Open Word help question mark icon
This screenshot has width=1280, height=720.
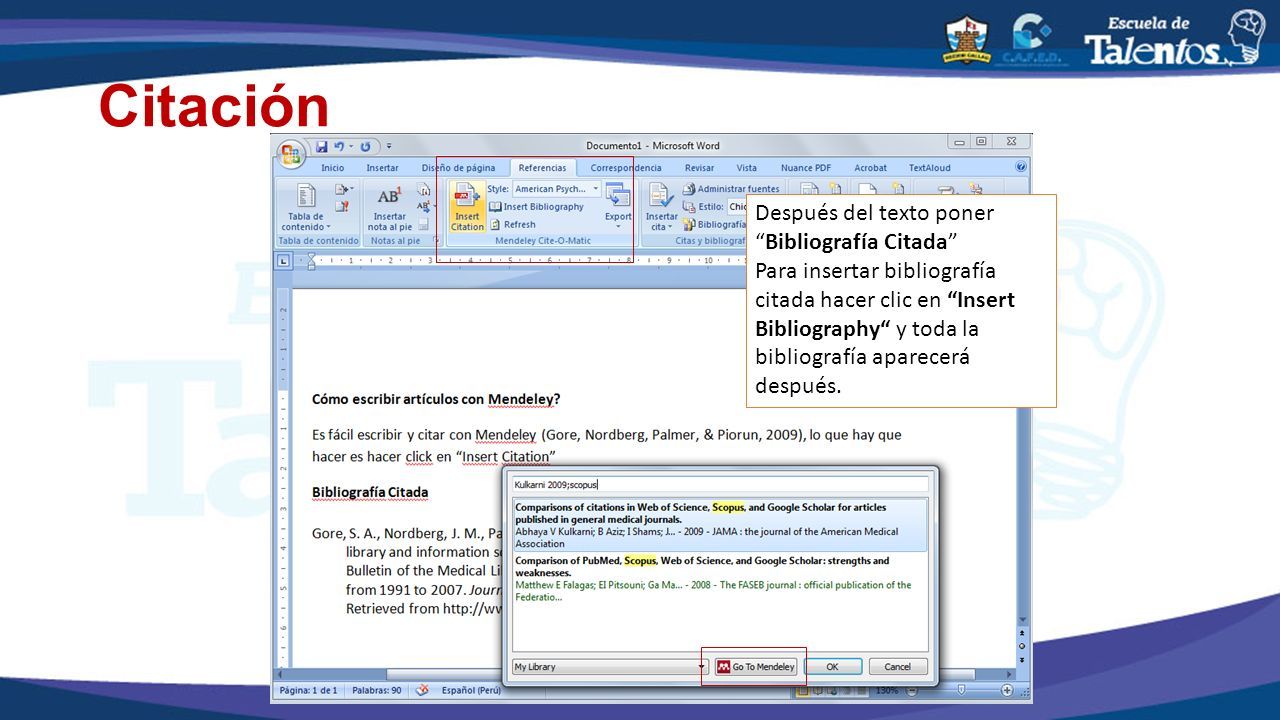pyautogui.click(x=1021, y=167)
